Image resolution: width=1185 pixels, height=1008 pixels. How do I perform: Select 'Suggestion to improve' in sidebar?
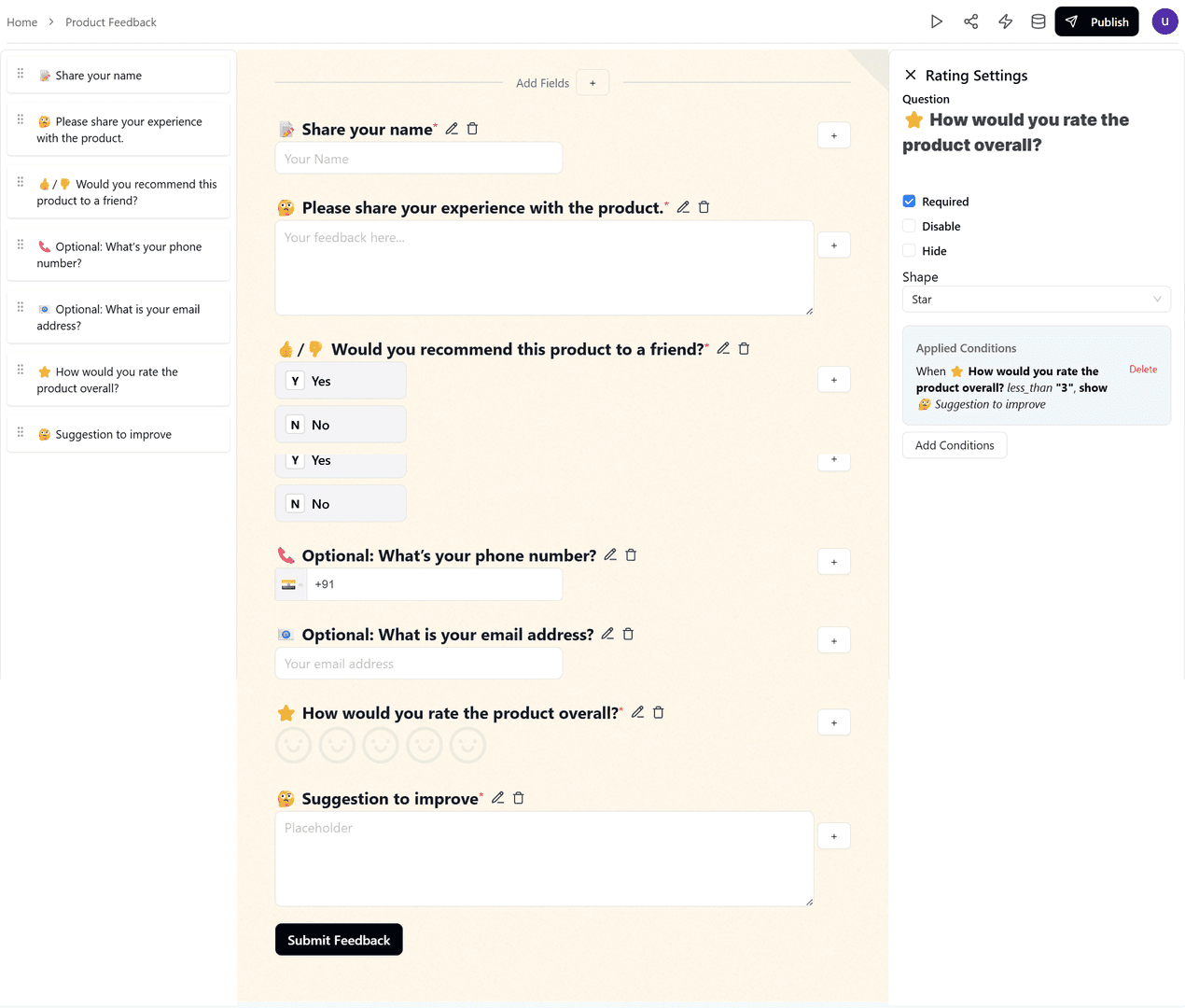(113, 435)
